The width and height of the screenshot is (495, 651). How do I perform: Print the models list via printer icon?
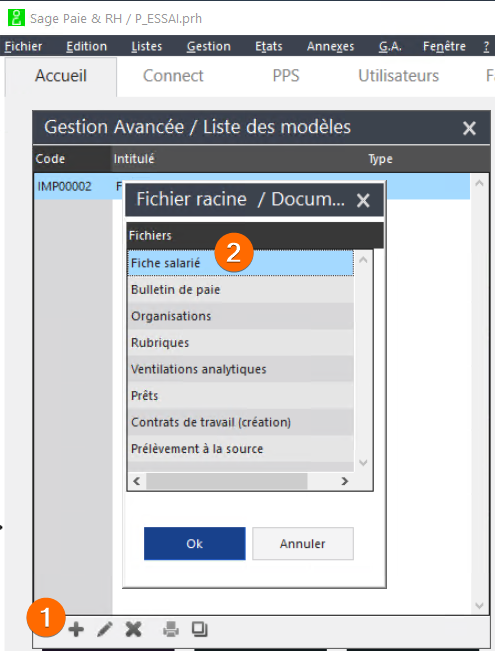click(171, 629)
